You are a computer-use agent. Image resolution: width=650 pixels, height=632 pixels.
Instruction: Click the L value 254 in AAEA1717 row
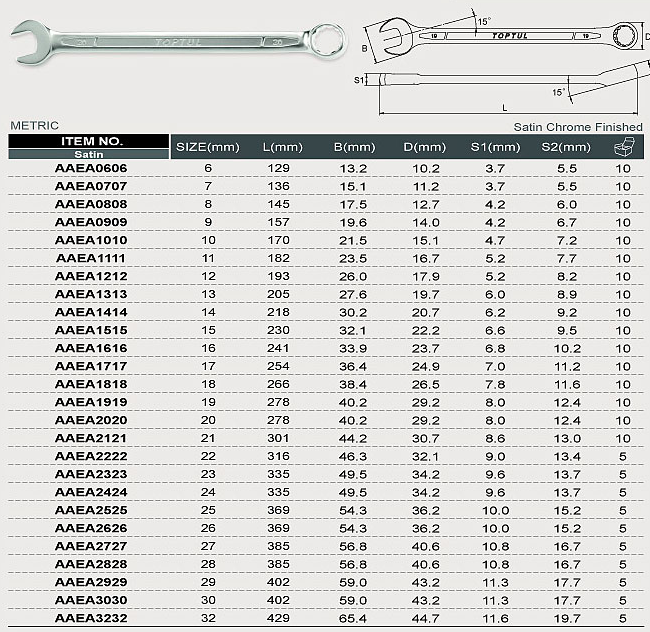point(278,366)
